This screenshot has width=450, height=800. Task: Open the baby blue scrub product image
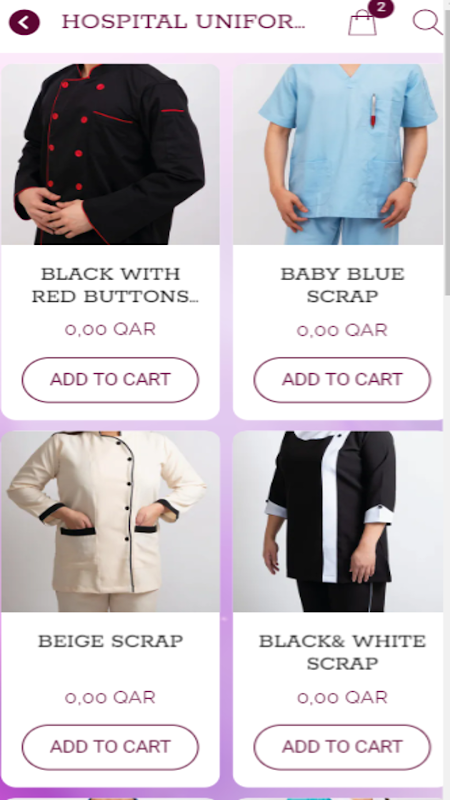click(x=338, y=154)
